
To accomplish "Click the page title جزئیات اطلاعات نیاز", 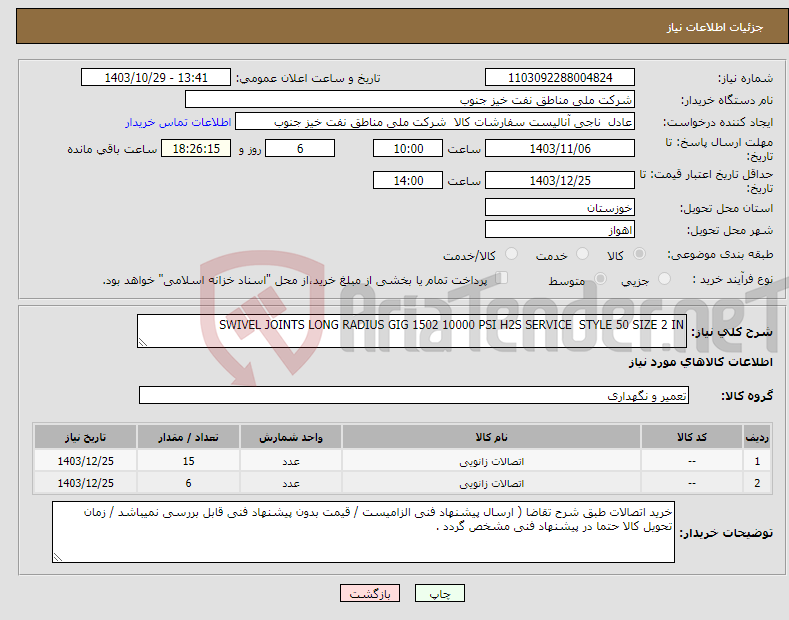I will click(x=715, y=27).
